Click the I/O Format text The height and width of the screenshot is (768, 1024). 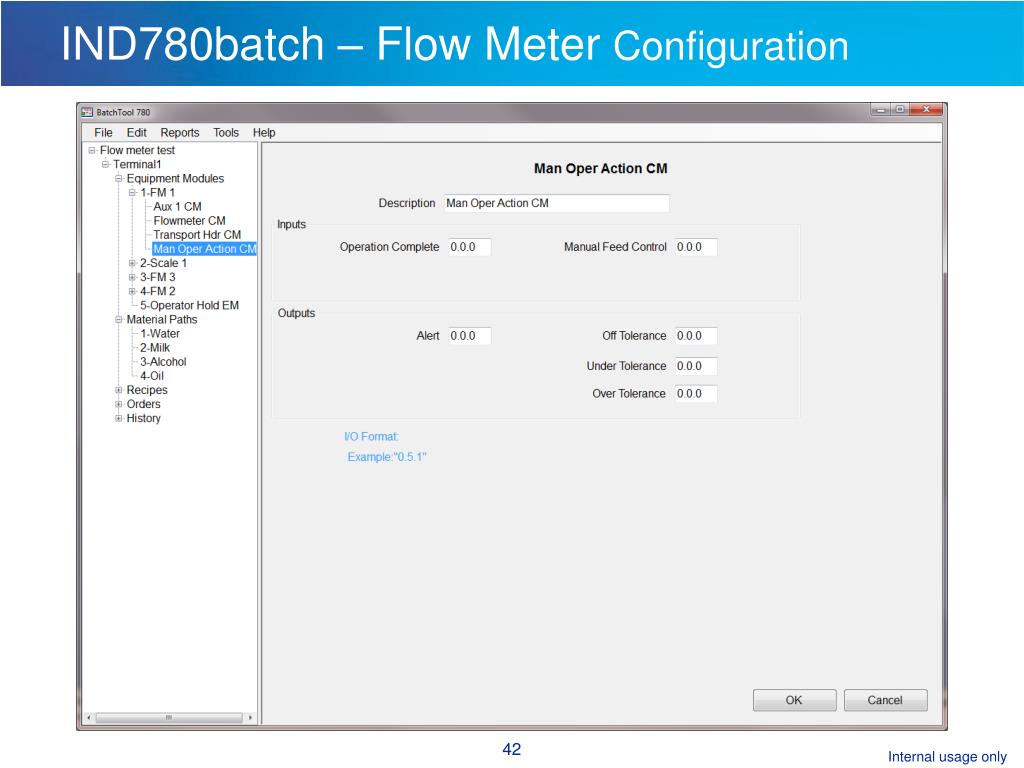coord(371,436)
